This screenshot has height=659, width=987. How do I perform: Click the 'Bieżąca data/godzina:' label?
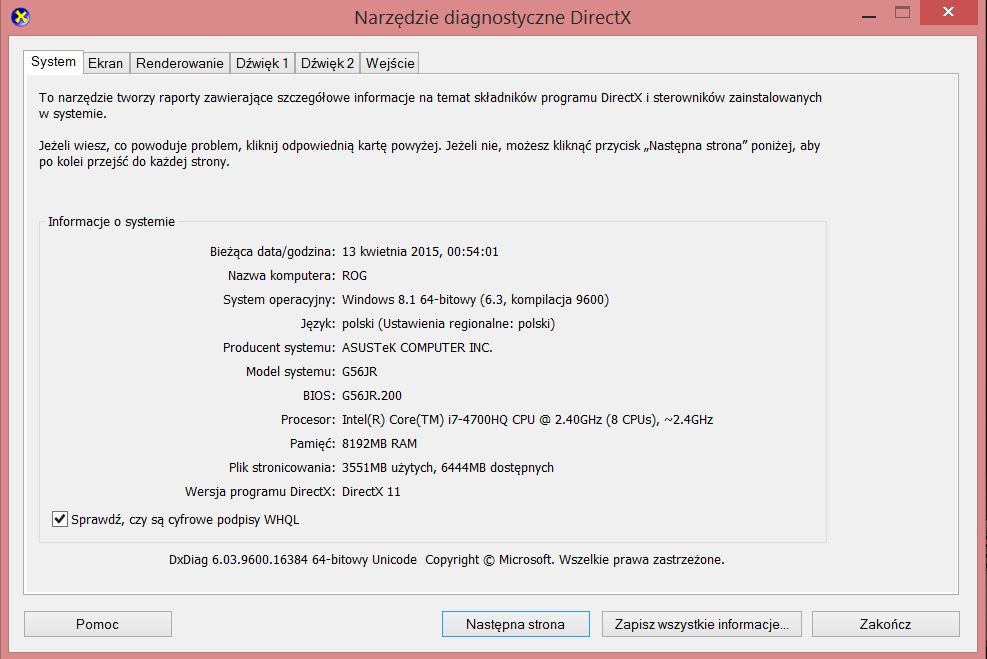[273, 252]
